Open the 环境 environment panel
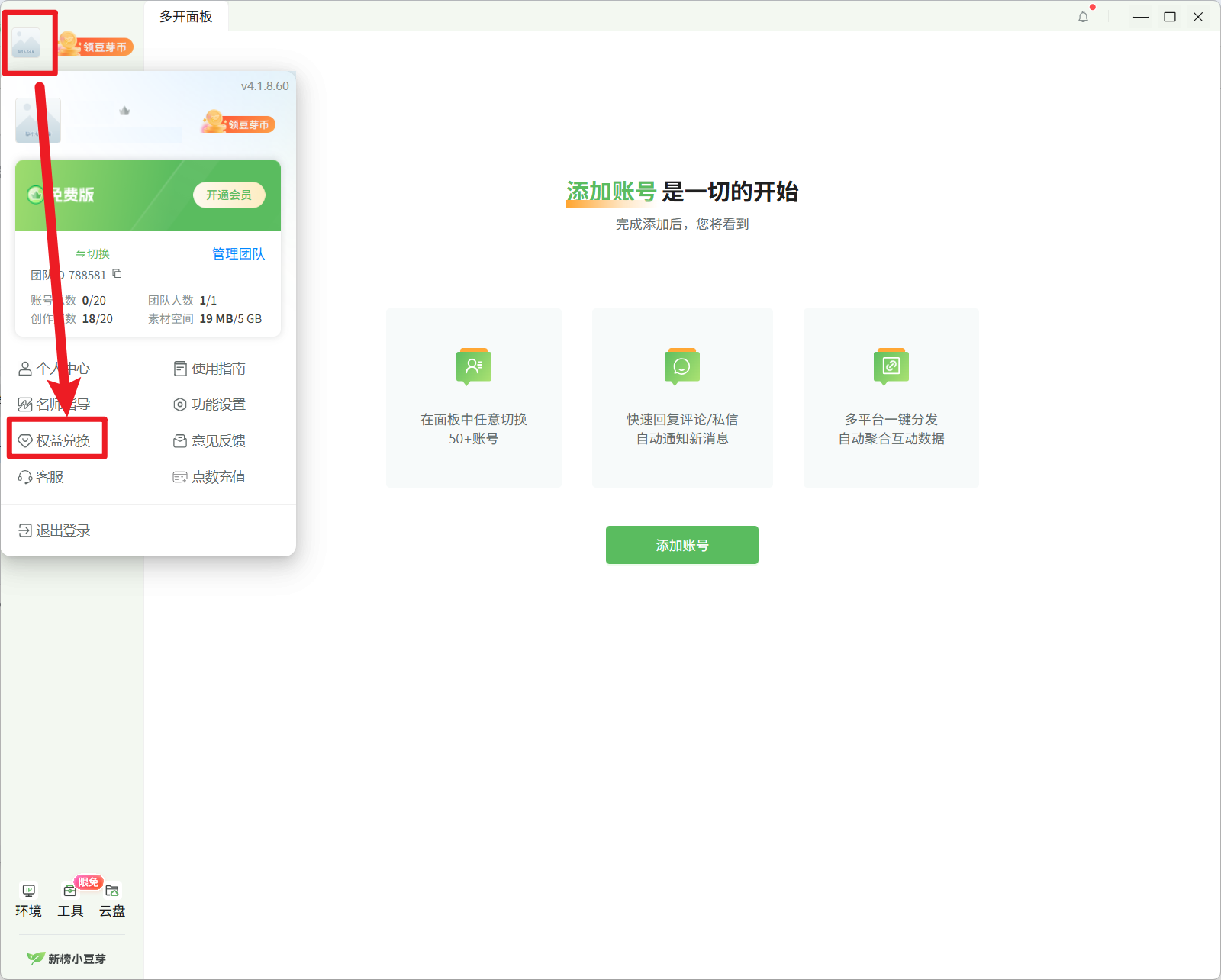The width and height of the screenshot is (1221, 980). 28,898
